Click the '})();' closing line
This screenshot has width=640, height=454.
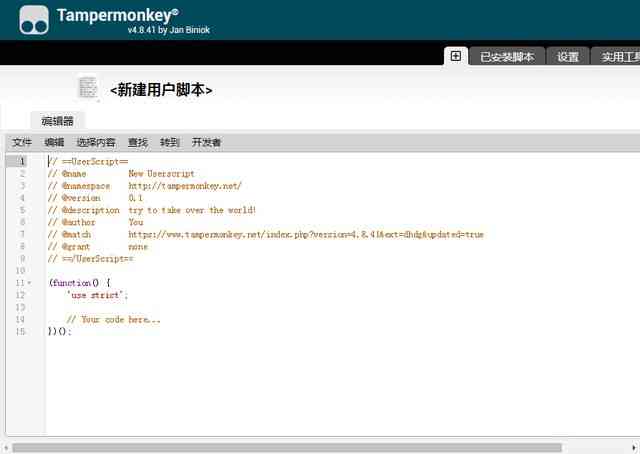(x=60, y=332)
